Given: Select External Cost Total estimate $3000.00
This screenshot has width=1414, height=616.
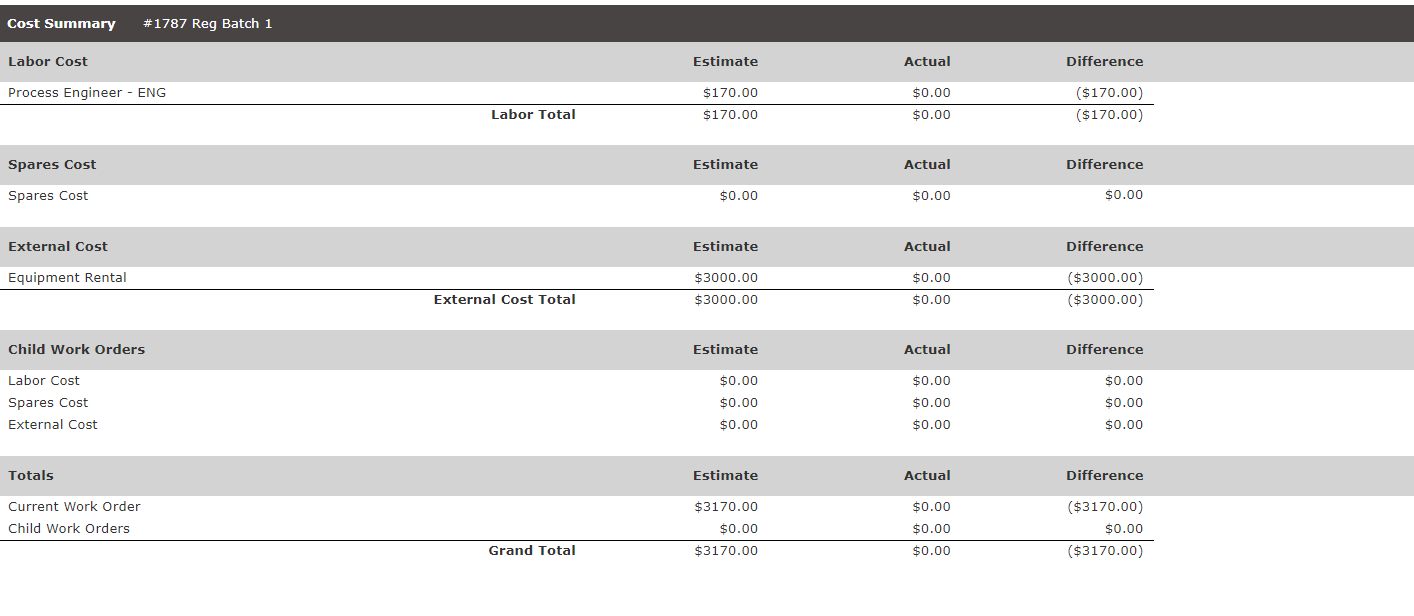Looking at the screenshot, I should pos(726,300).
